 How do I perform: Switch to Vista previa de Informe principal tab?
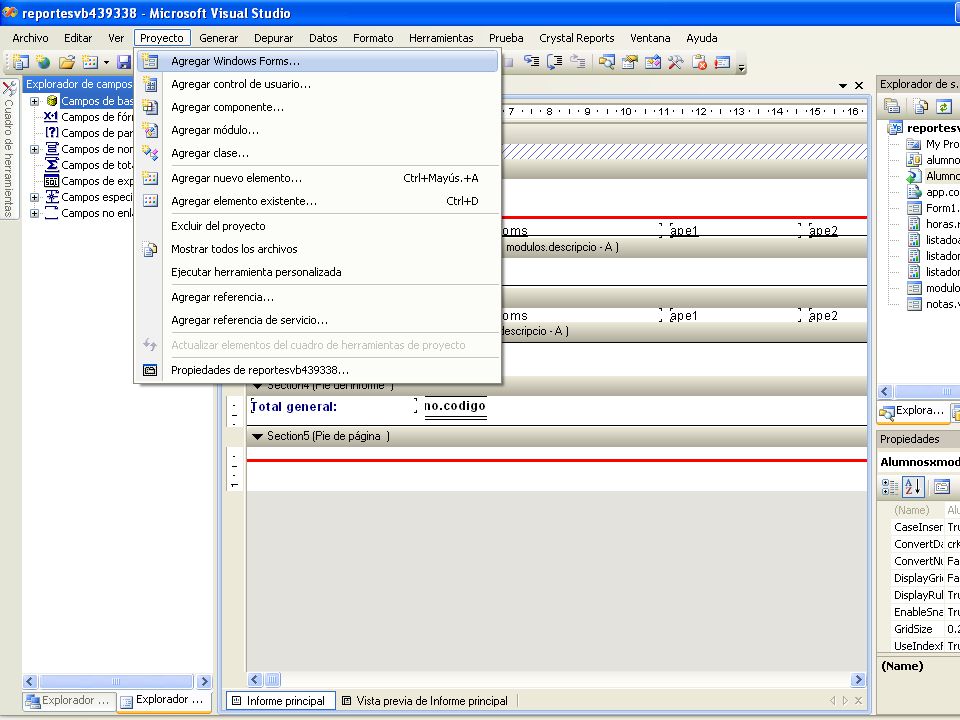(425, 700)
